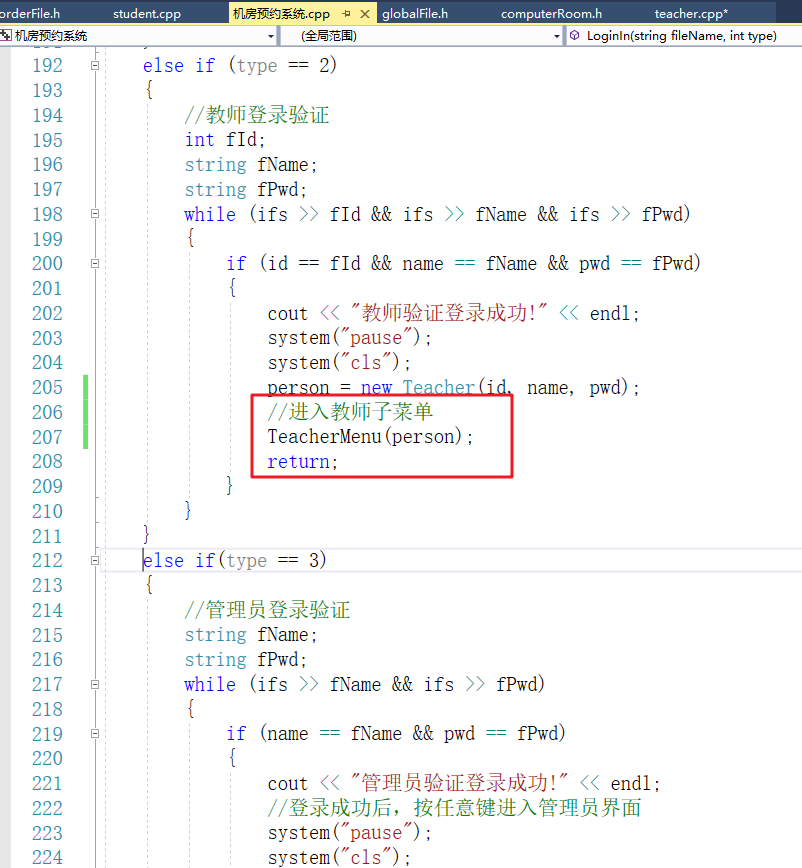The height and width of the screenshot is (868, 802).
Task: Switch to the globalFile.h tab
Action: click(415, 14)
